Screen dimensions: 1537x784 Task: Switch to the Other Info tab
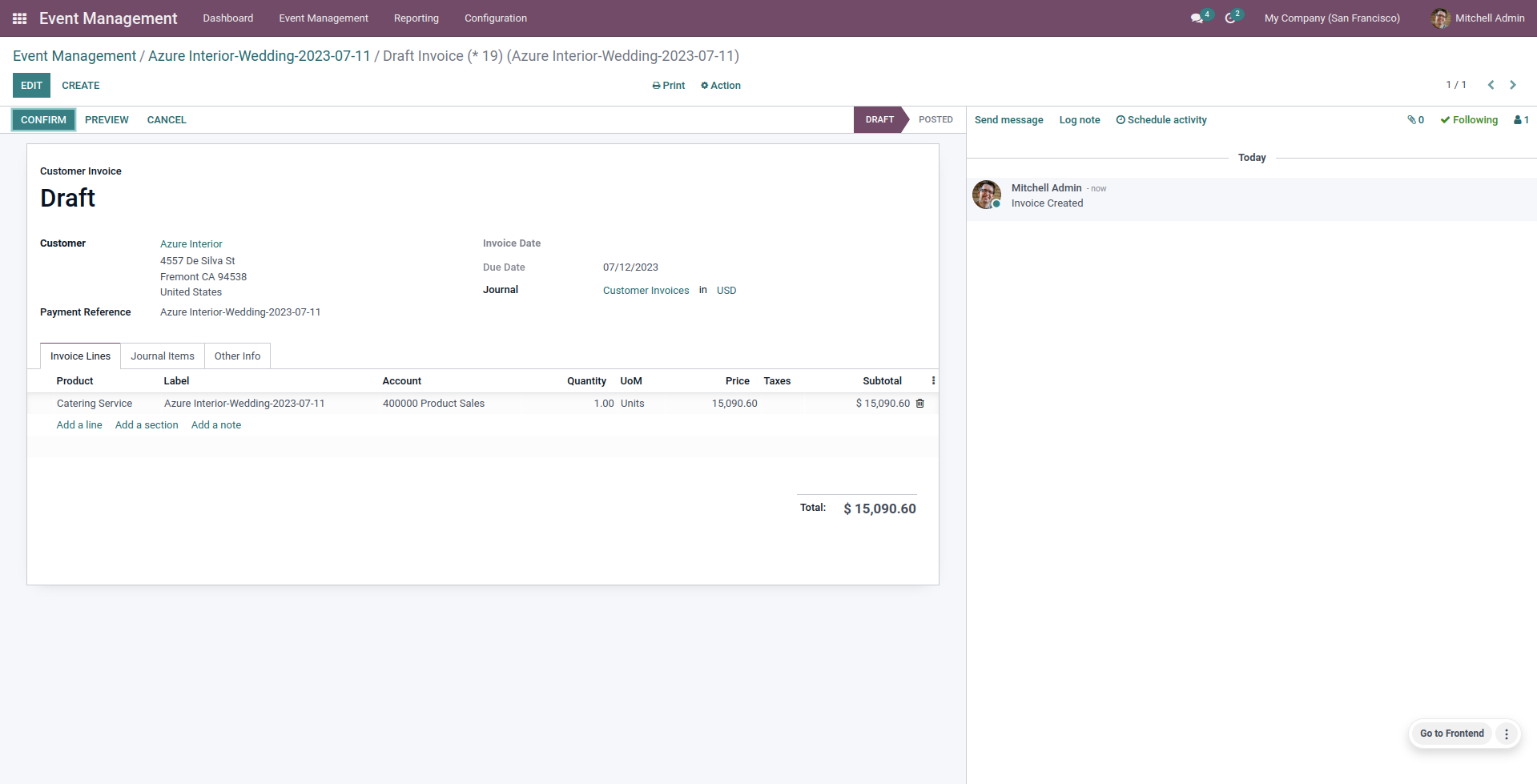[237, 356]
